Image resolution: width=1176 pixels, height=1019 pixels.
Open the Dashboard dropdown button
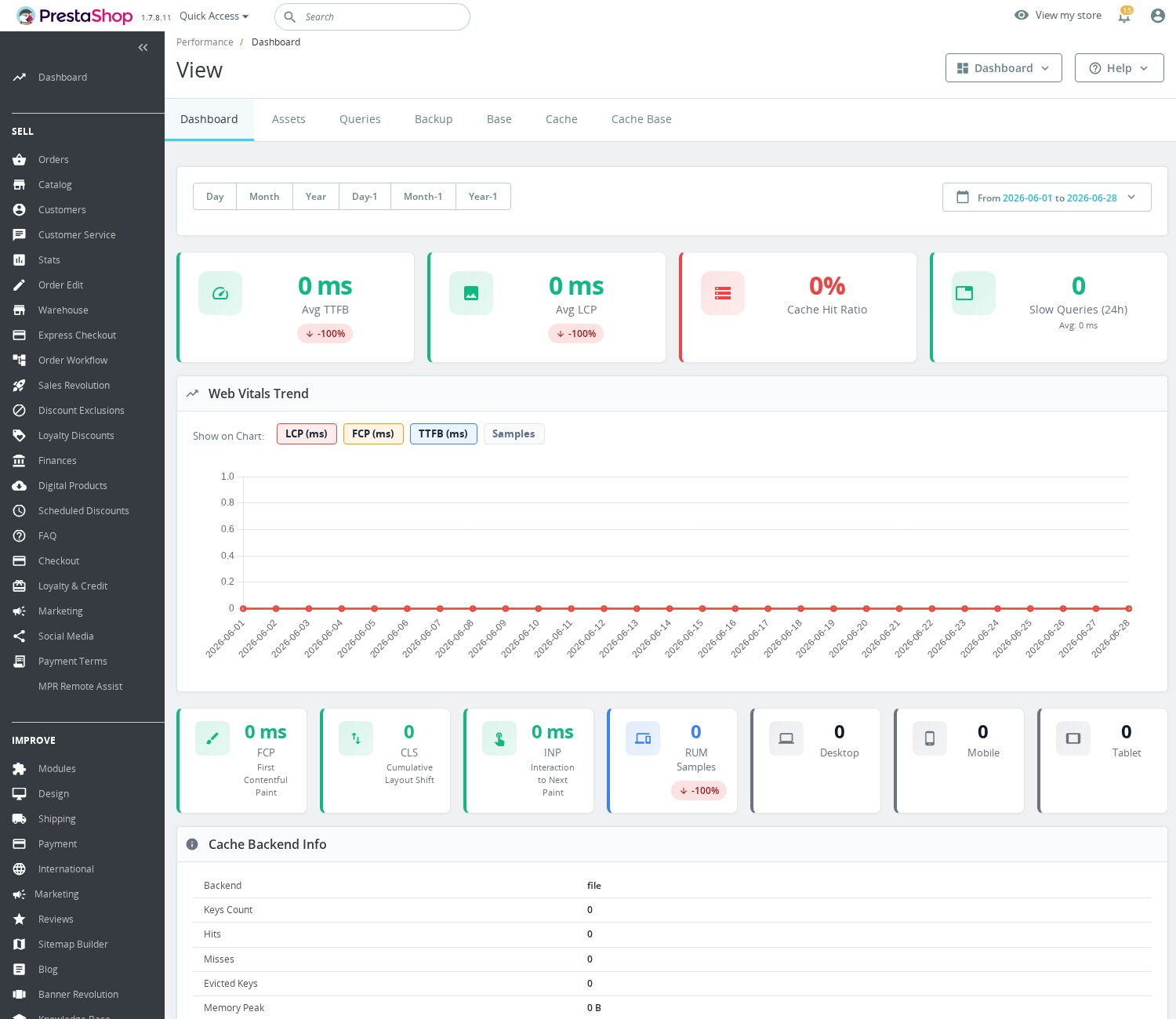pyautogui.click(x=1004, y=68)
